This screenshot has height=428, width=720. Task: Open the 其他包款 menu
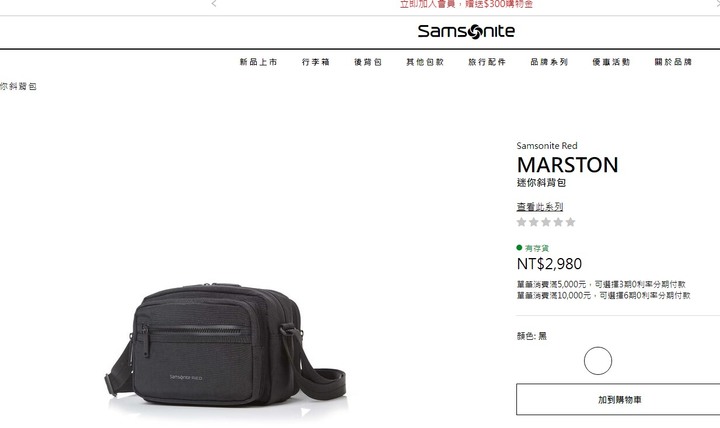pos(425,62)
